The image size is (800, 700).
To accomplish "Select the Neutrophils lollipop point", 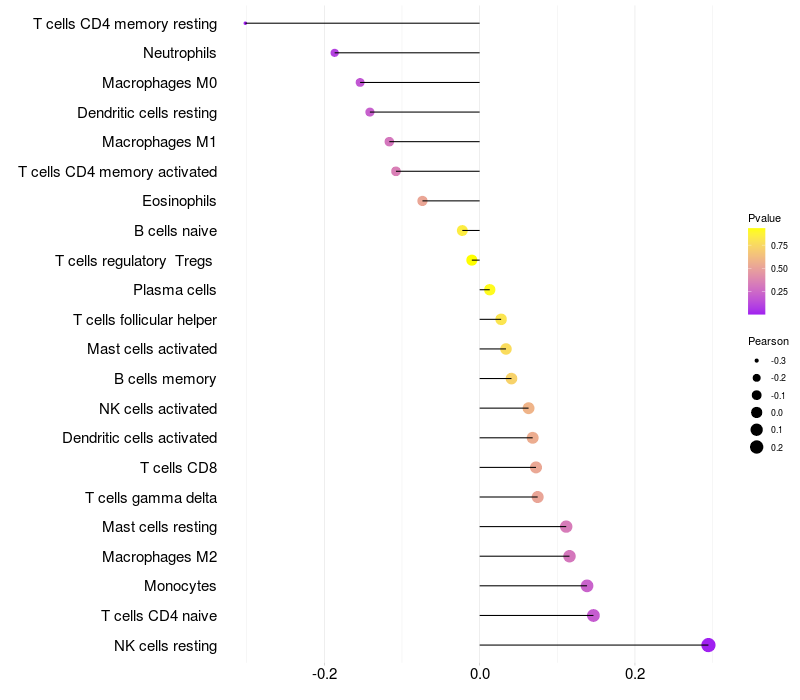I will 335,53.
